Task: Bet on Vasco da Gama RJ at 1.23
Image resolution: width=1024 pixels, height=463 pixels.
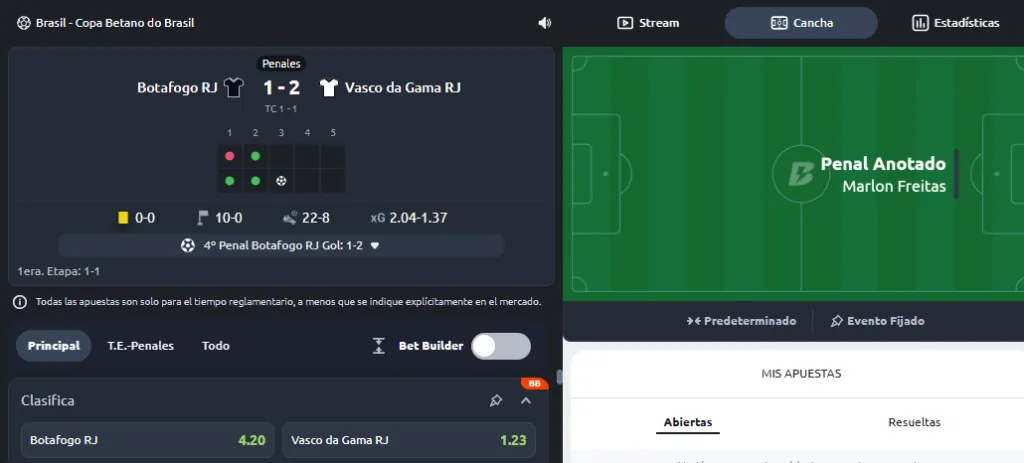Action: coord(409,440)
